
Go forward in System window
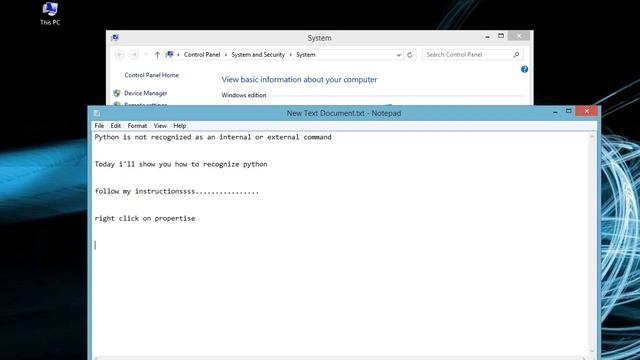pos(133,54)
